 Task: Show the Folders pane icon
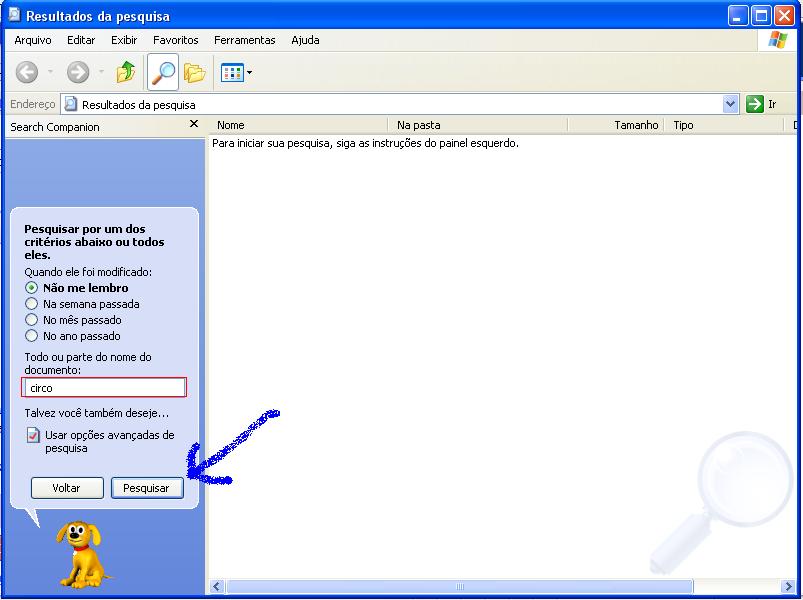click(194, 73)
